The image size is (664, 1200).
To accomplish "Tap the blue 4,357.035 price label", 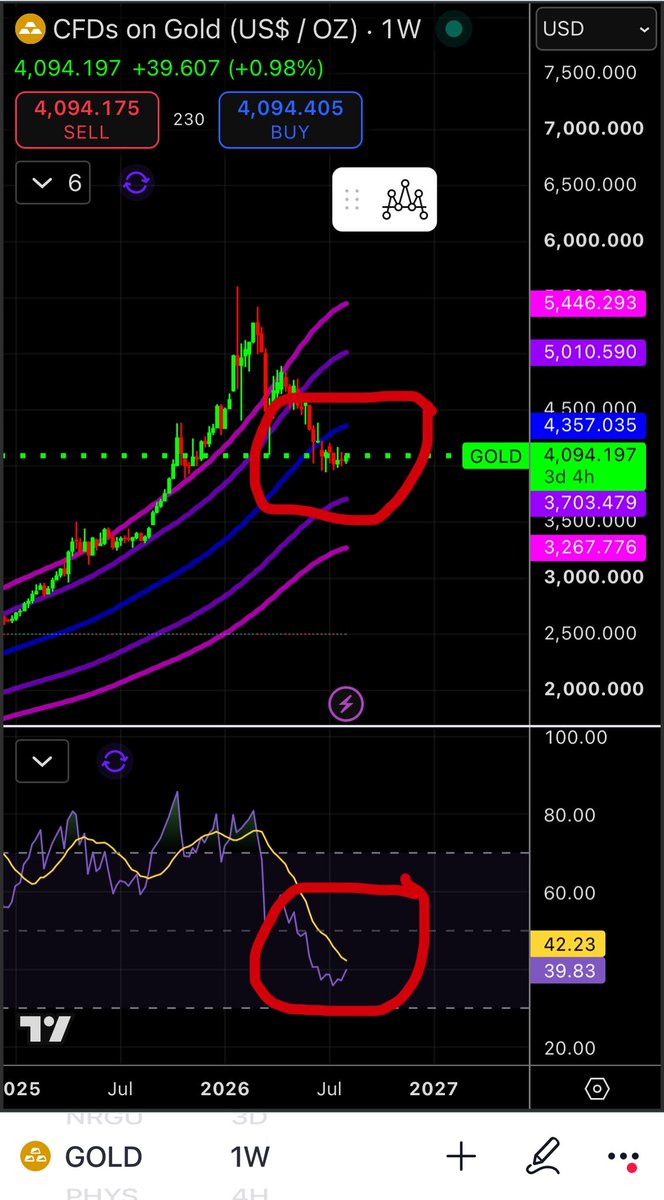I will point(590,425).
